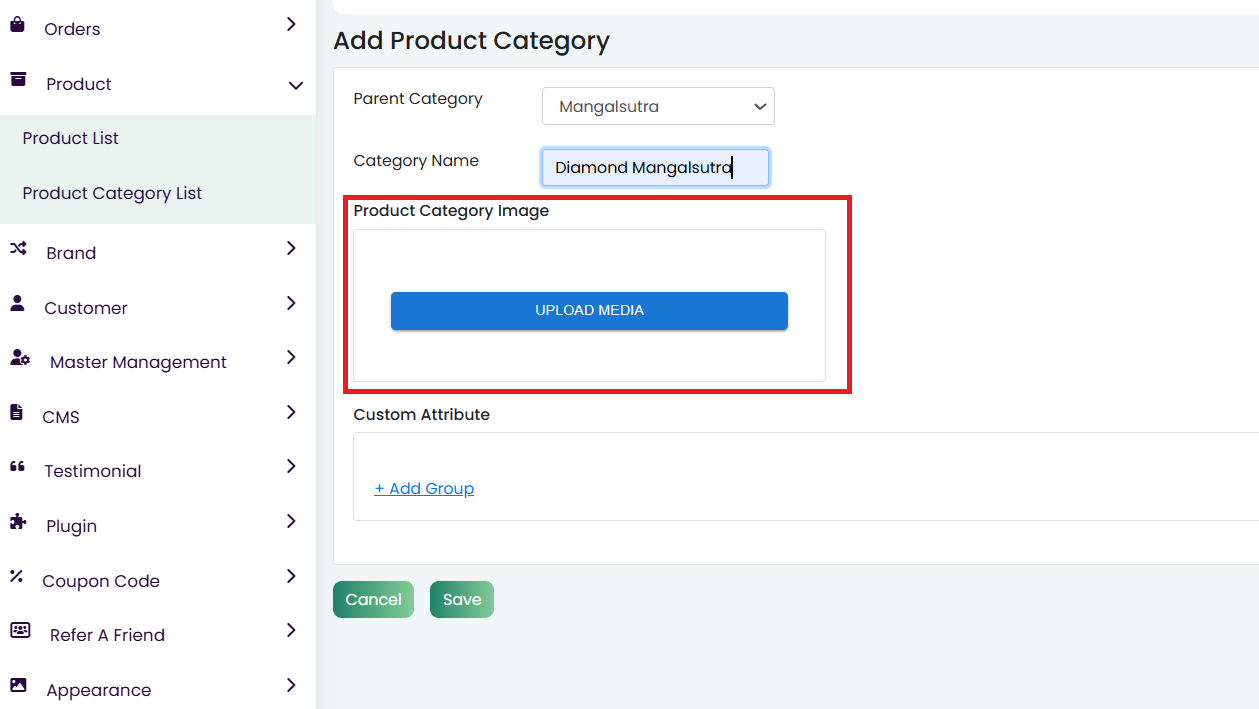1259x709 pixels.
Task: Click the Appearance image icon
Action: point(18,686)
